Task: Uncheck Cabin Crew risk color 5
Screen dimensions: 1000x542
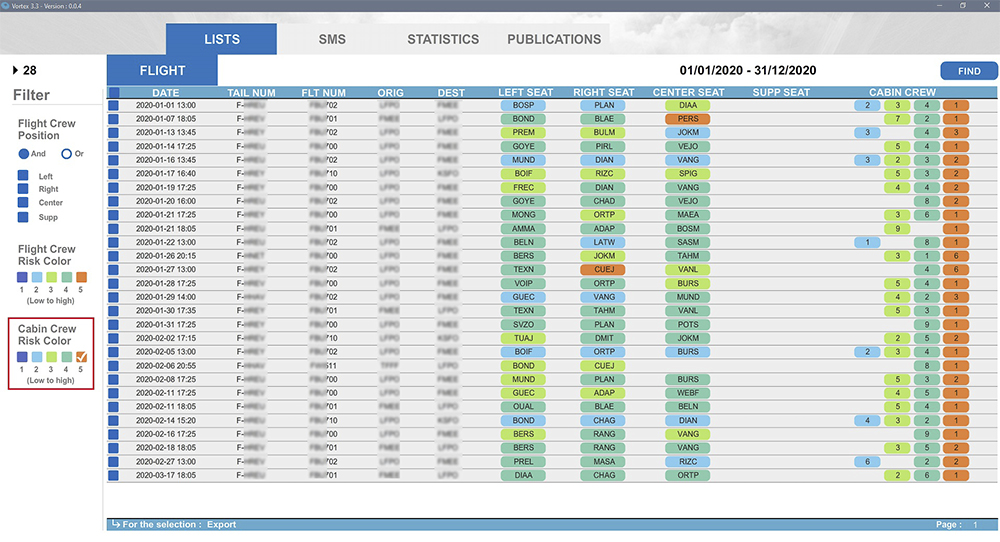Action: (82, 357)
